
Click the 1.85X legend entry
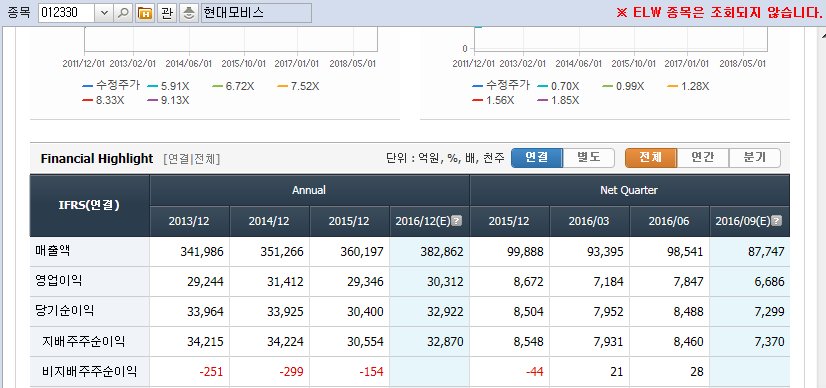point(558,100)
